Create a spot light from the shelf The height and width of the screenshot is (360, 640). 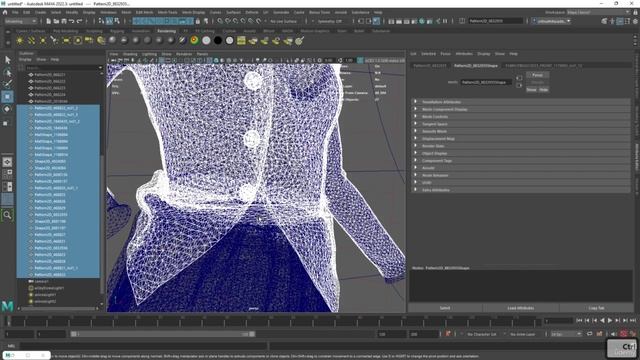[x=54, y=40]
